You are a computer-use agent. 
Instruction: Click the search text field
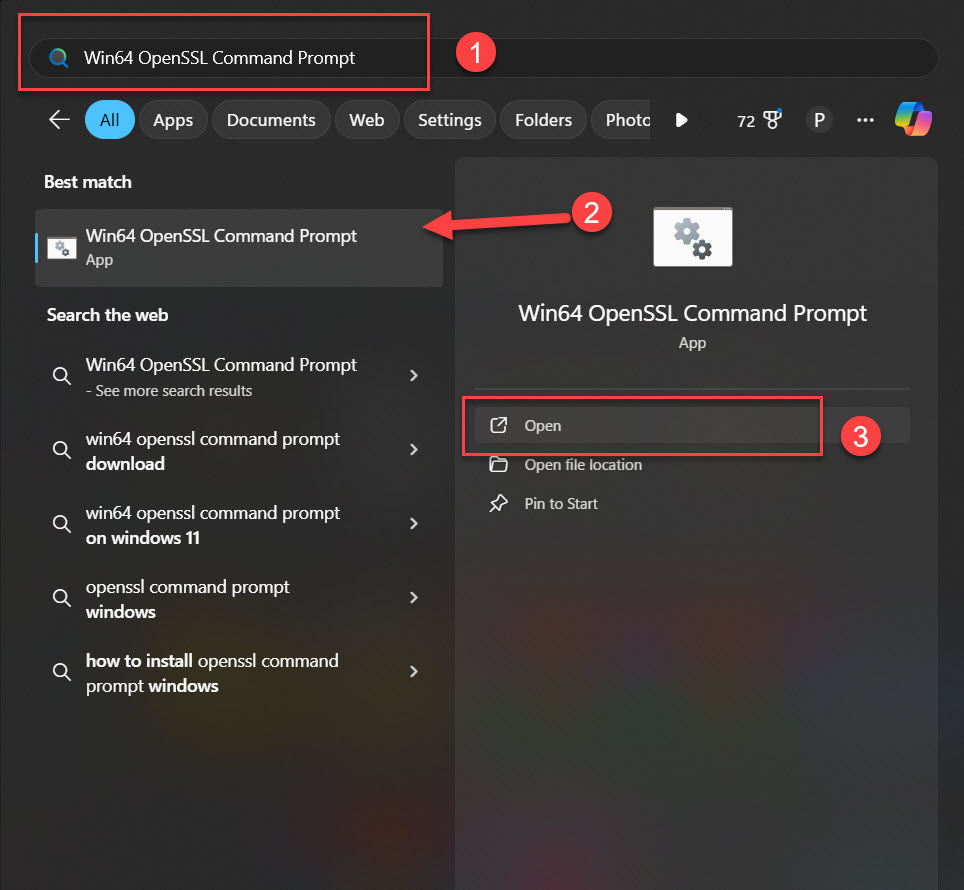[483, 58]
